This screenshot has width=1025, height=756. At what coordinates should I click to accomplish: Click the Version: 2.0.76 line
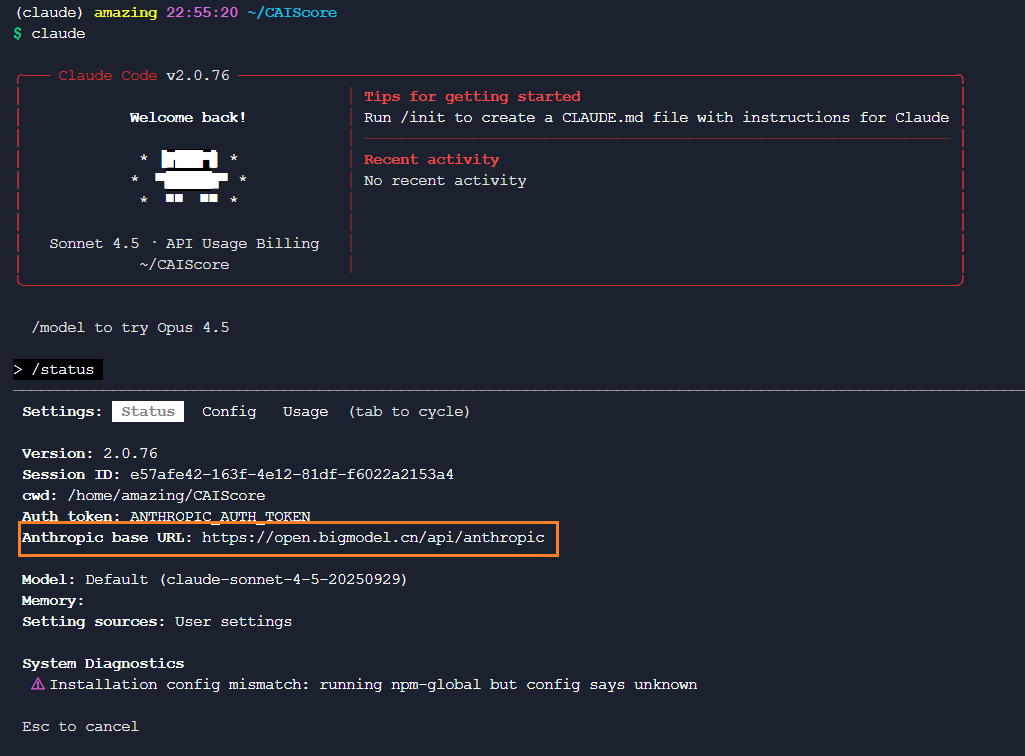[x=90, y=453]
